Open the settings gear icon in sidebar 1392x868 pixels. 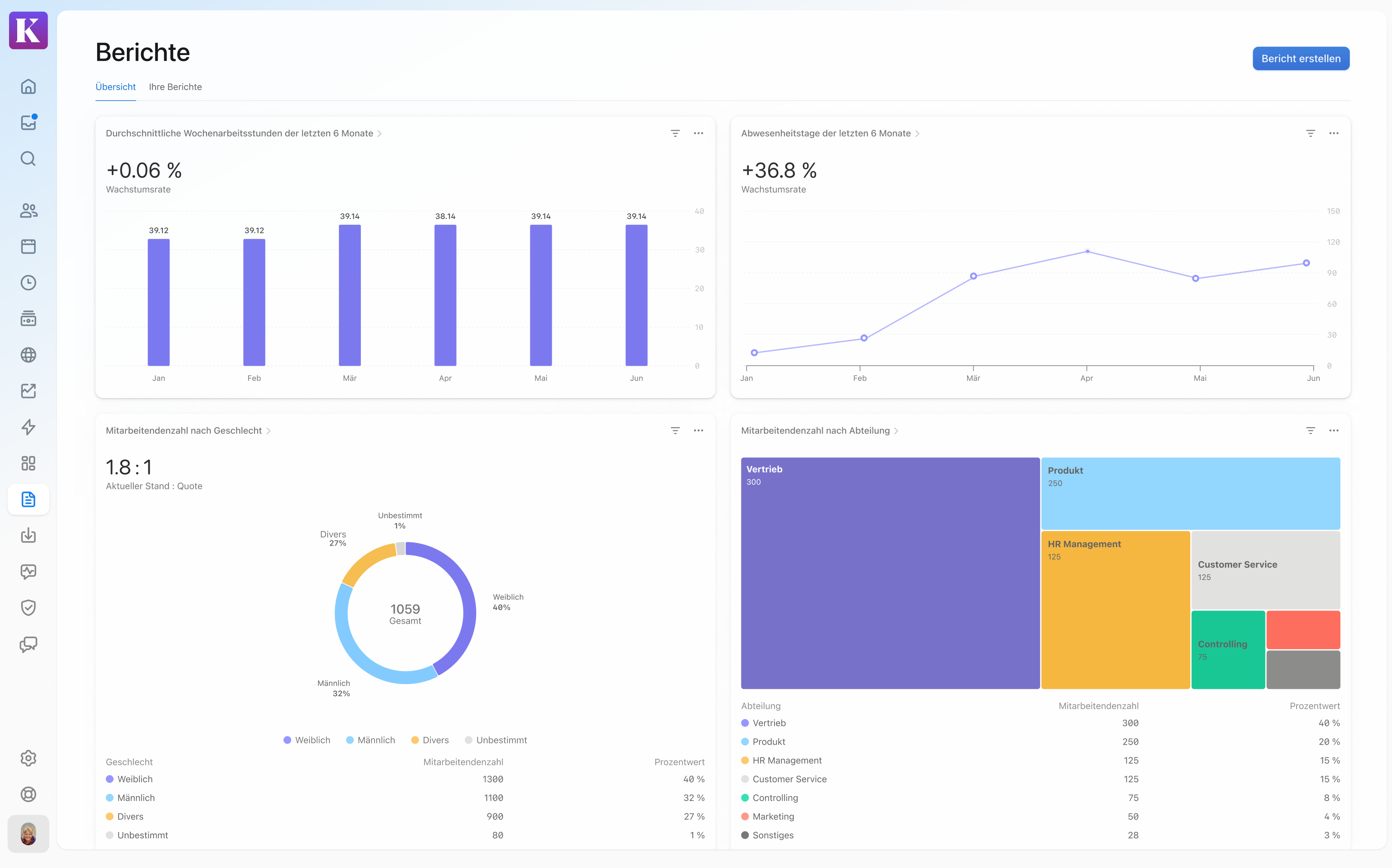[28, 758]
